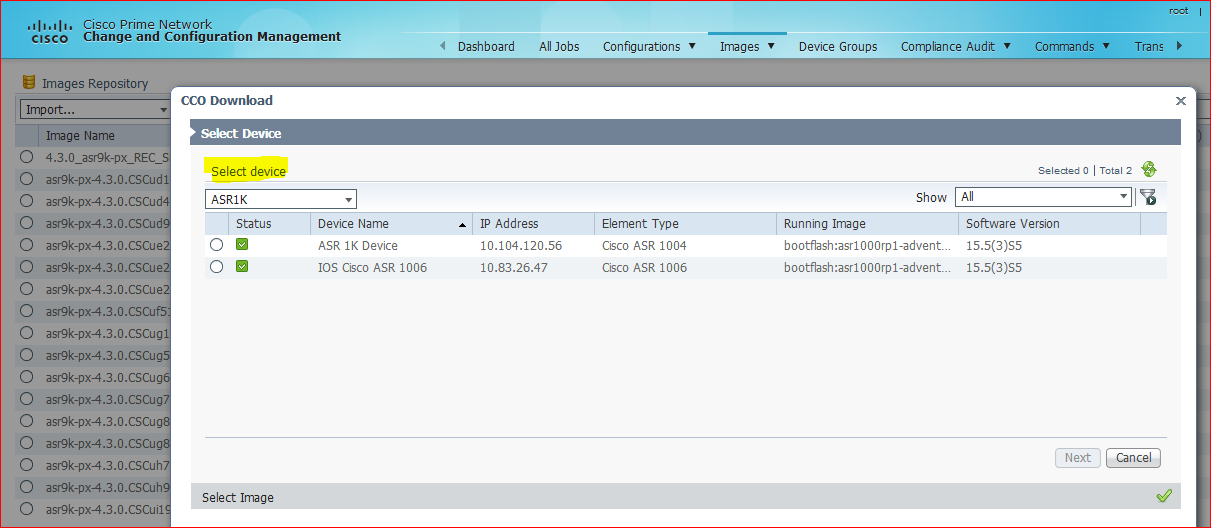Select radio for asr9k-px-4.3.0.CSCuh7 image row
1211x528 pixels.
point(27,465)
